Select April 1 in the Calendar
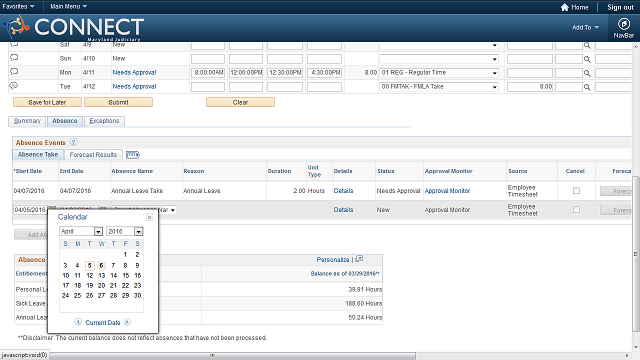The width and height of the screenshot is (640, 360). pyautogui.click(x=125, y=254)
